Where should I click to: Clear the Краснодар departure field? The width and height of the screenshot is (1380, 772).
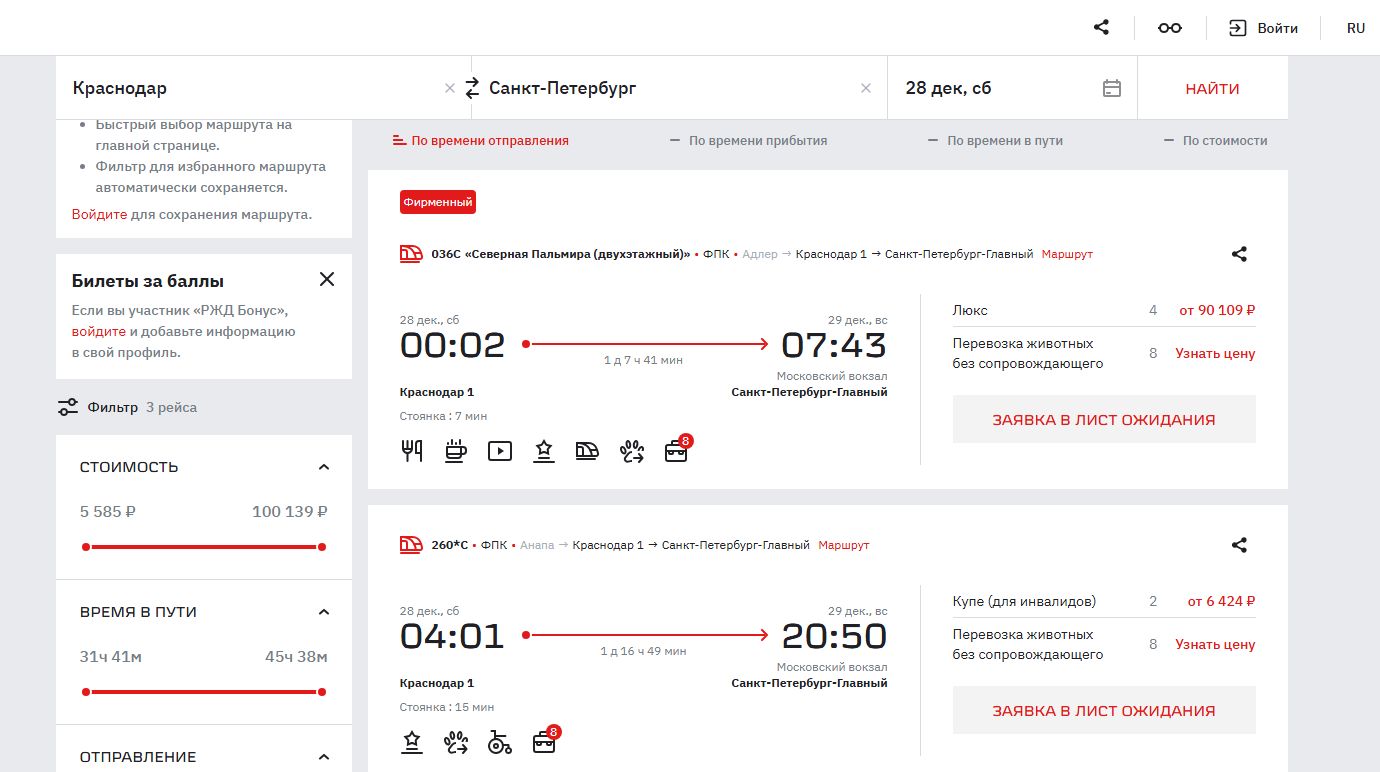click(449, 88)
